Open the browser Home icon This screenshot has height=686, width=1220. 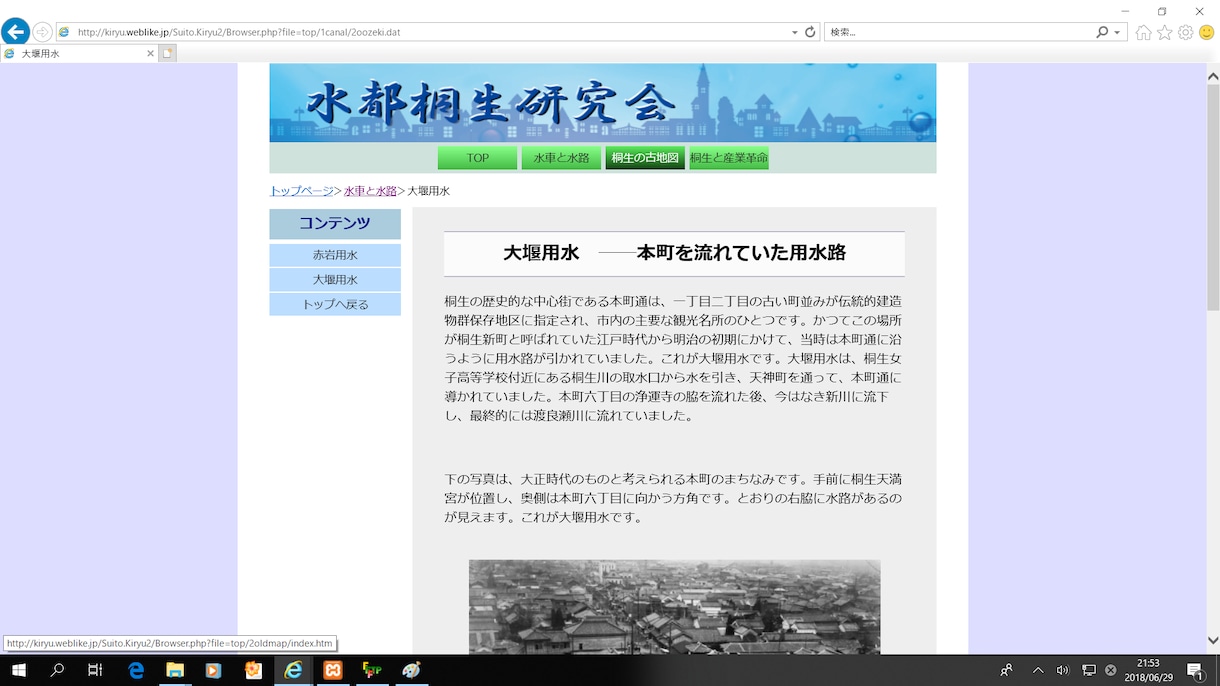[1143, 33]
